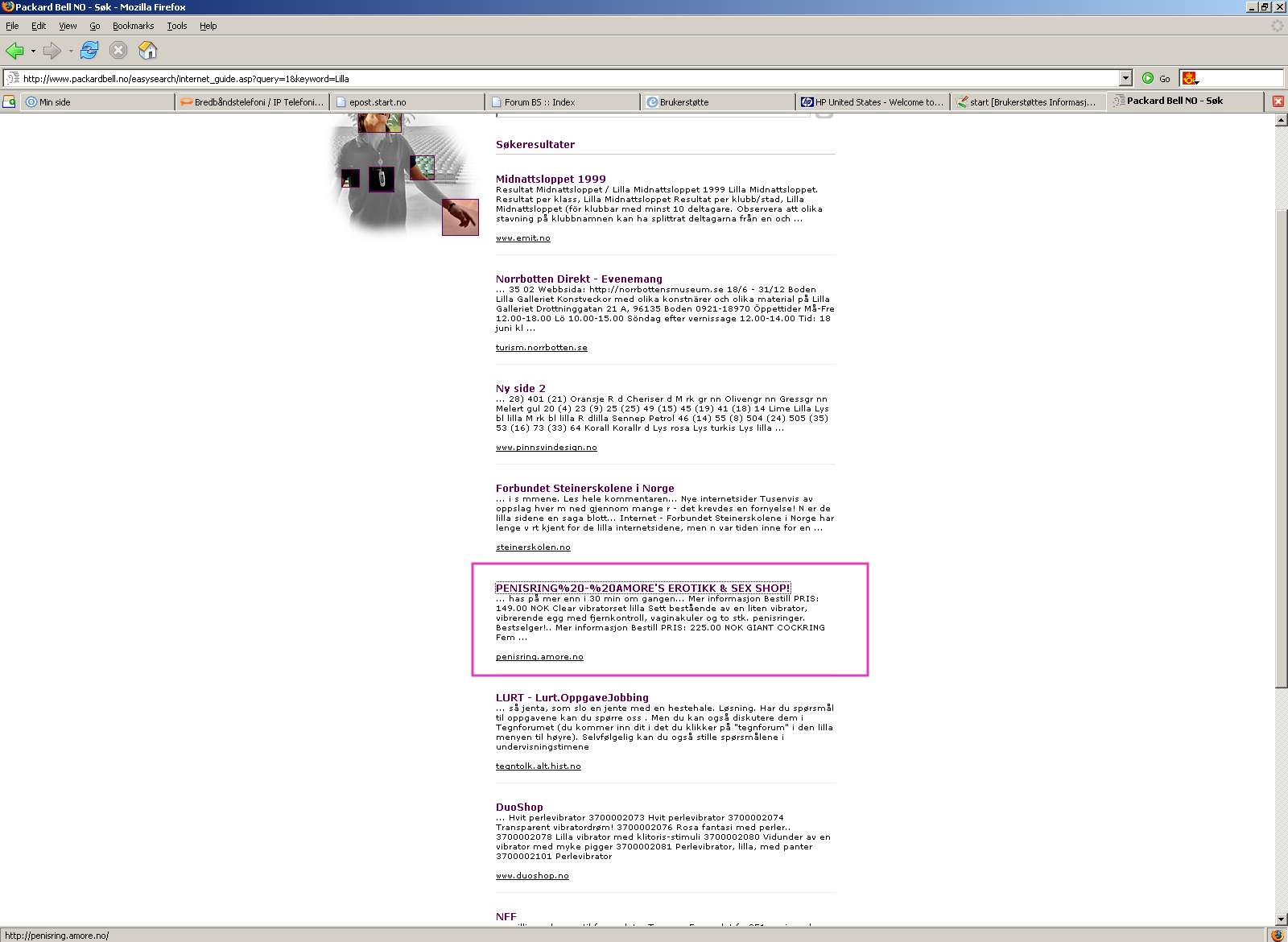This screenshot has height=942, width=1288.
Task: Open the View menu
Action: coord(68,26)
